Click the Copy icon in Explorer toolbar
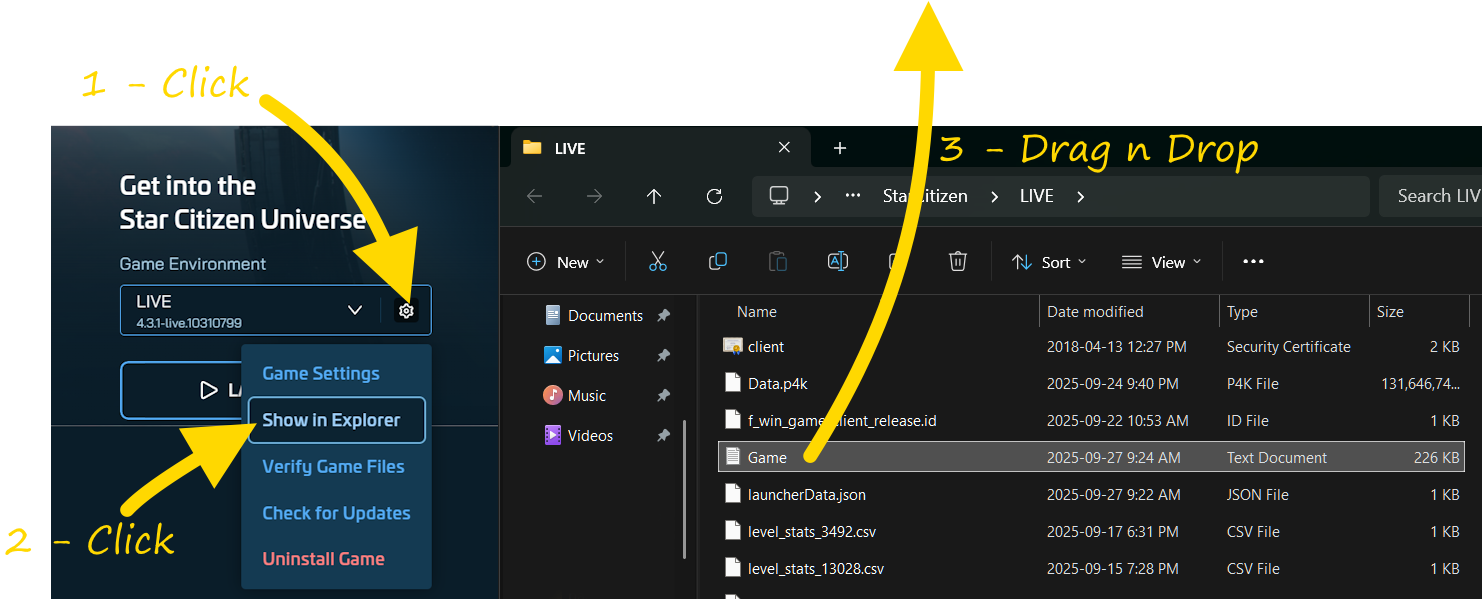Screen dimensions: 1482x599 (717, 262)
